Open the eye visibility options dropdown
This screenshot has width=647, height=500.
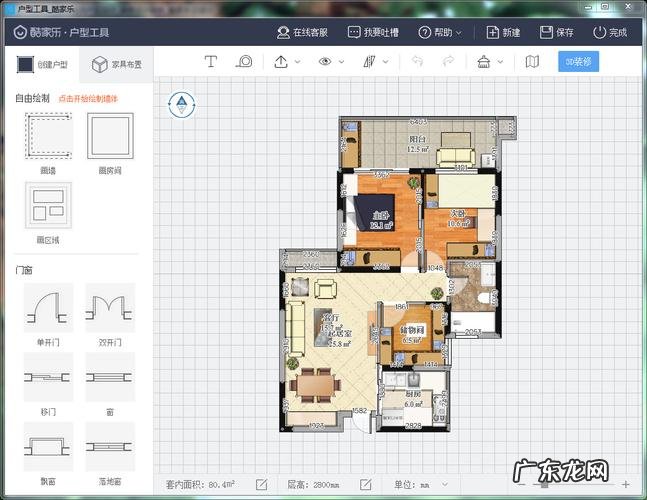[x=329, y=62]
